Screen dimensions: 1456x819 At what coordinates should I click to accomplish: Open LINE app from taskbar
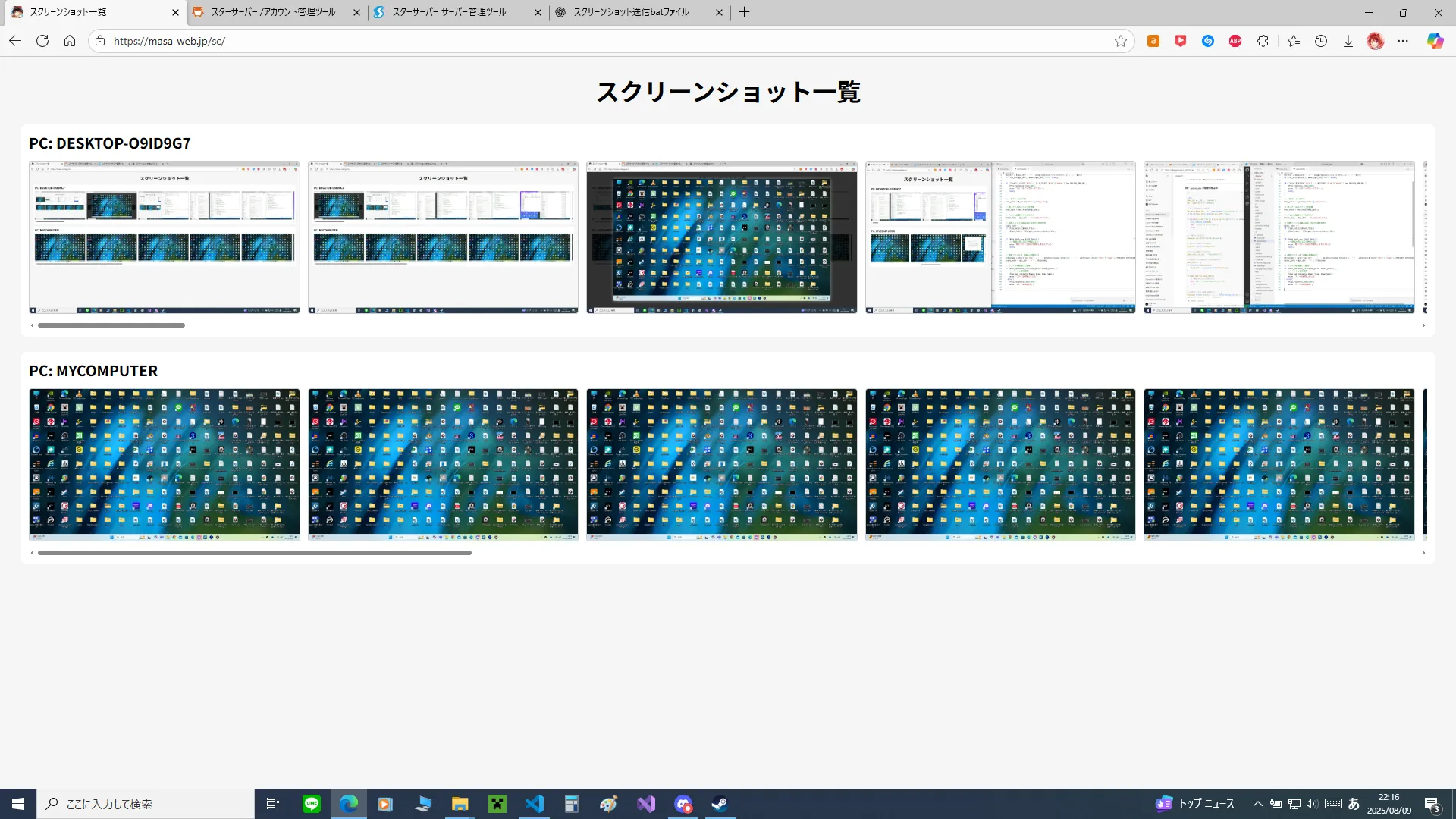point(312,804)
